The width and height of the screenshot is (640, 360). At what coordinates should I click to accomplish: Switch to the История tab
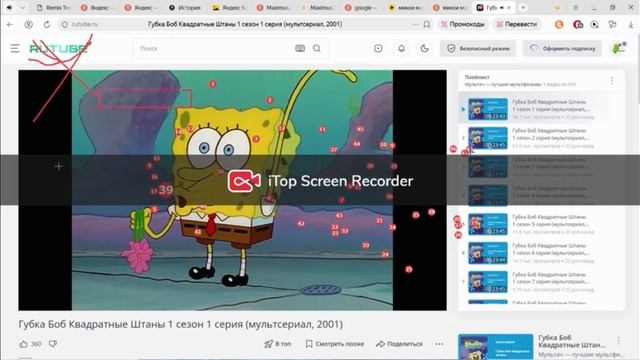(185, 7)
